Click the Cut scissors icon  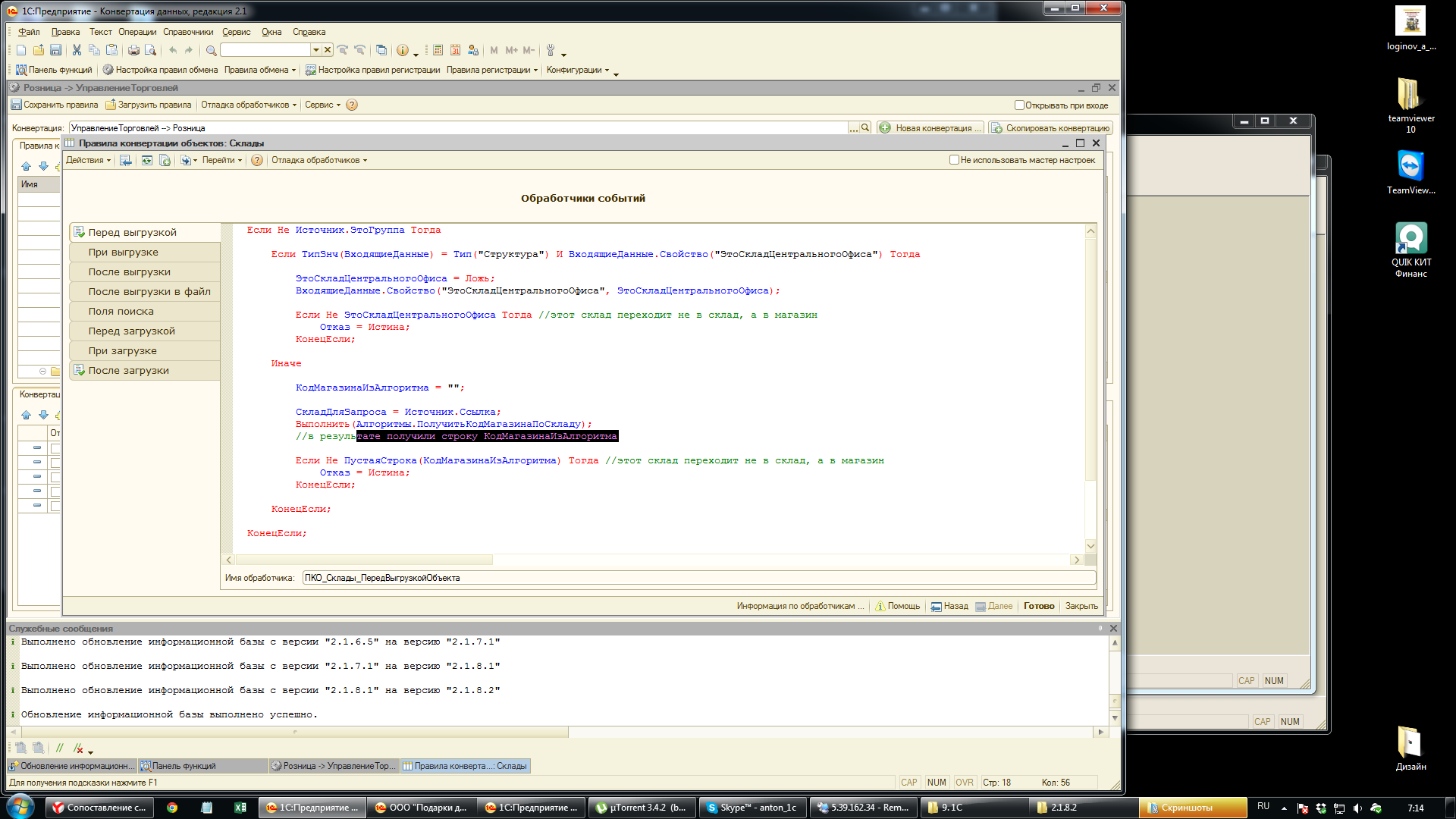77,50
